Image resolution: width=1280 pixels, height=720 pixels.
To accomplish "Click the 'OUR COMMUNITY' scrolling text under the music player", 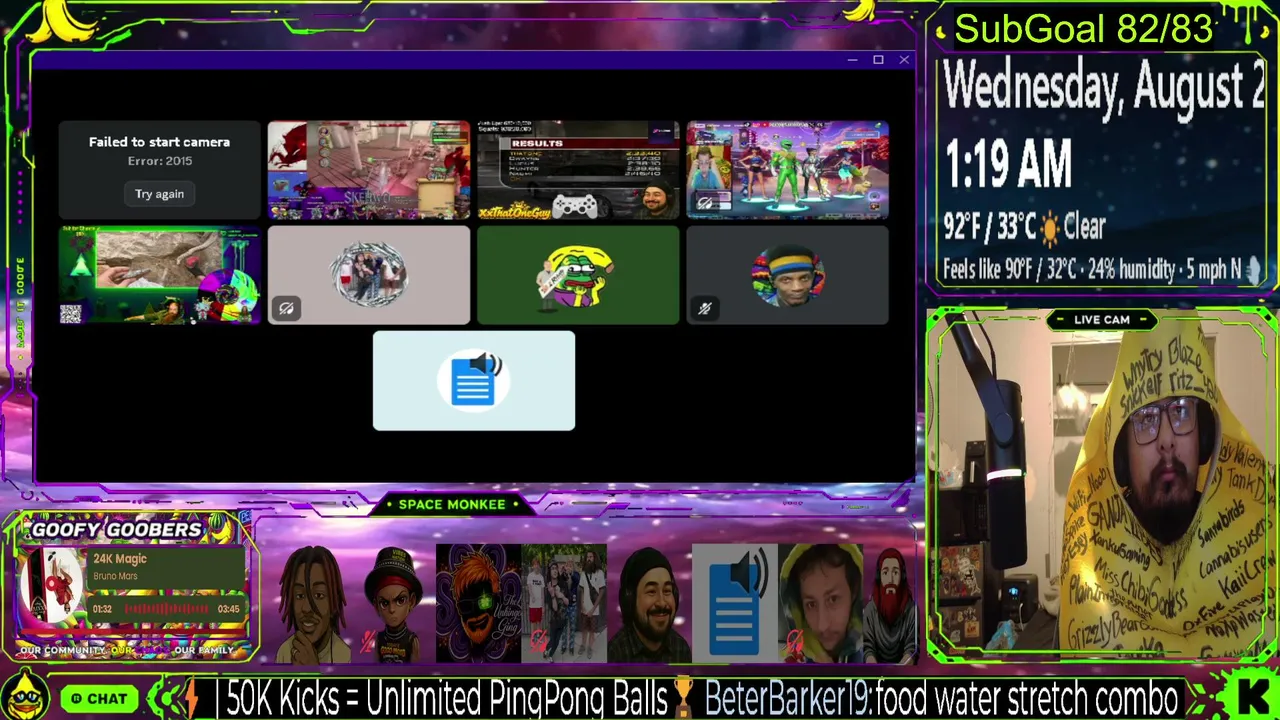I will [x=60, y=650].
